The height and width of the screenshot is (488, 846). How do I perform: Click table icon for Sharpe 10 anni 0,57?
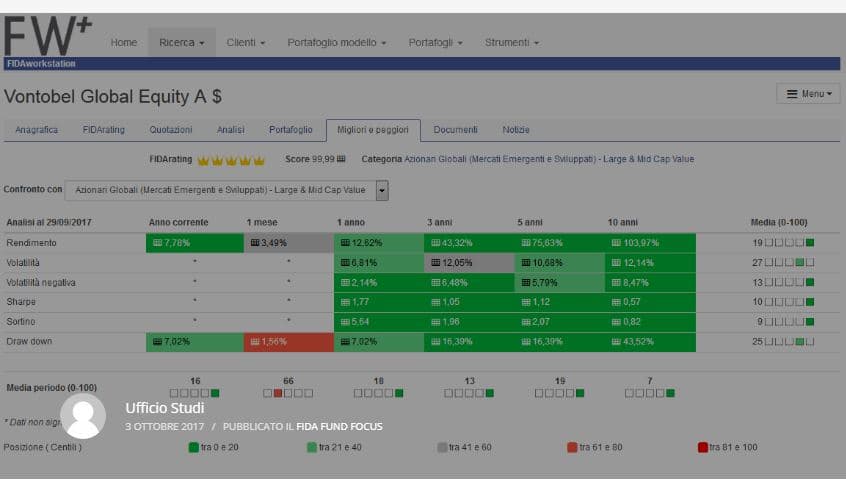[x=616, y=302]
